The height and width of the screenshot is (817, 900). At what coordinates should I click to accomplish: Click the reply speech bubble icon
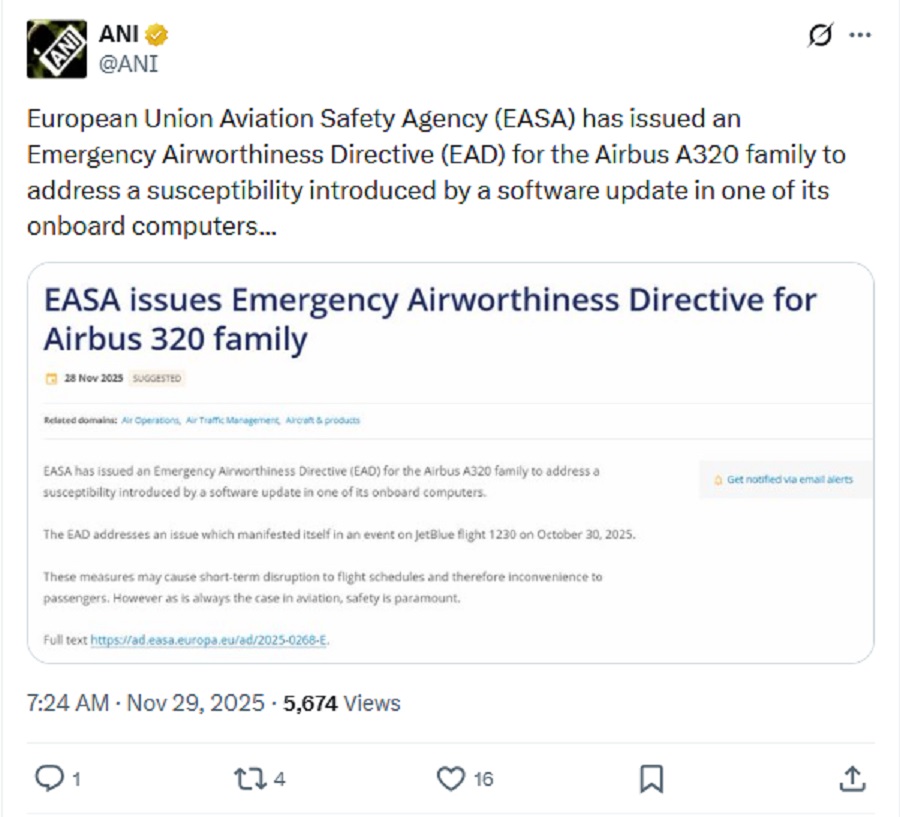49,777
